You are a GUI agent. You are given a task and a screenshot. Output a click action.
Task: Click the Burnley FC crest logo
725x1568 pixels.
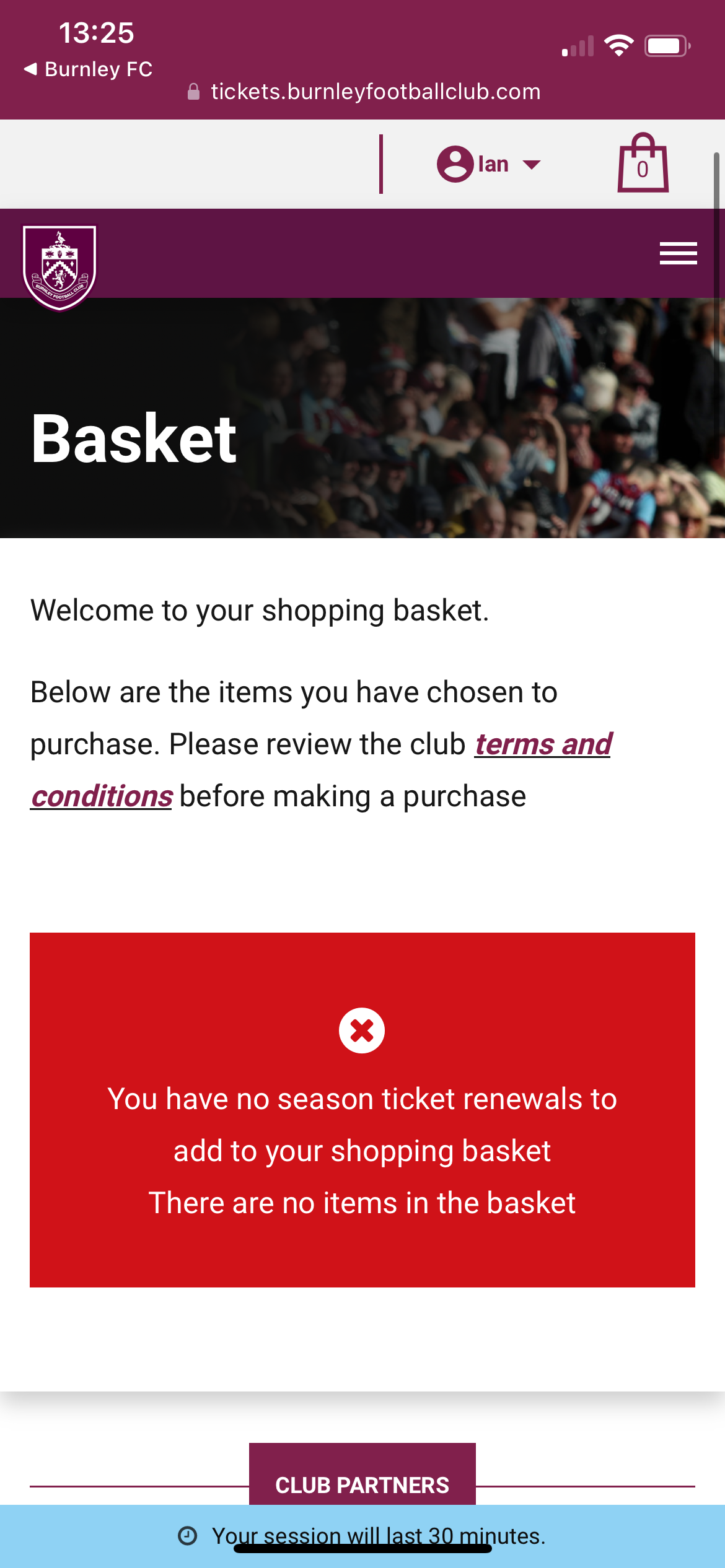pos(59,266)
